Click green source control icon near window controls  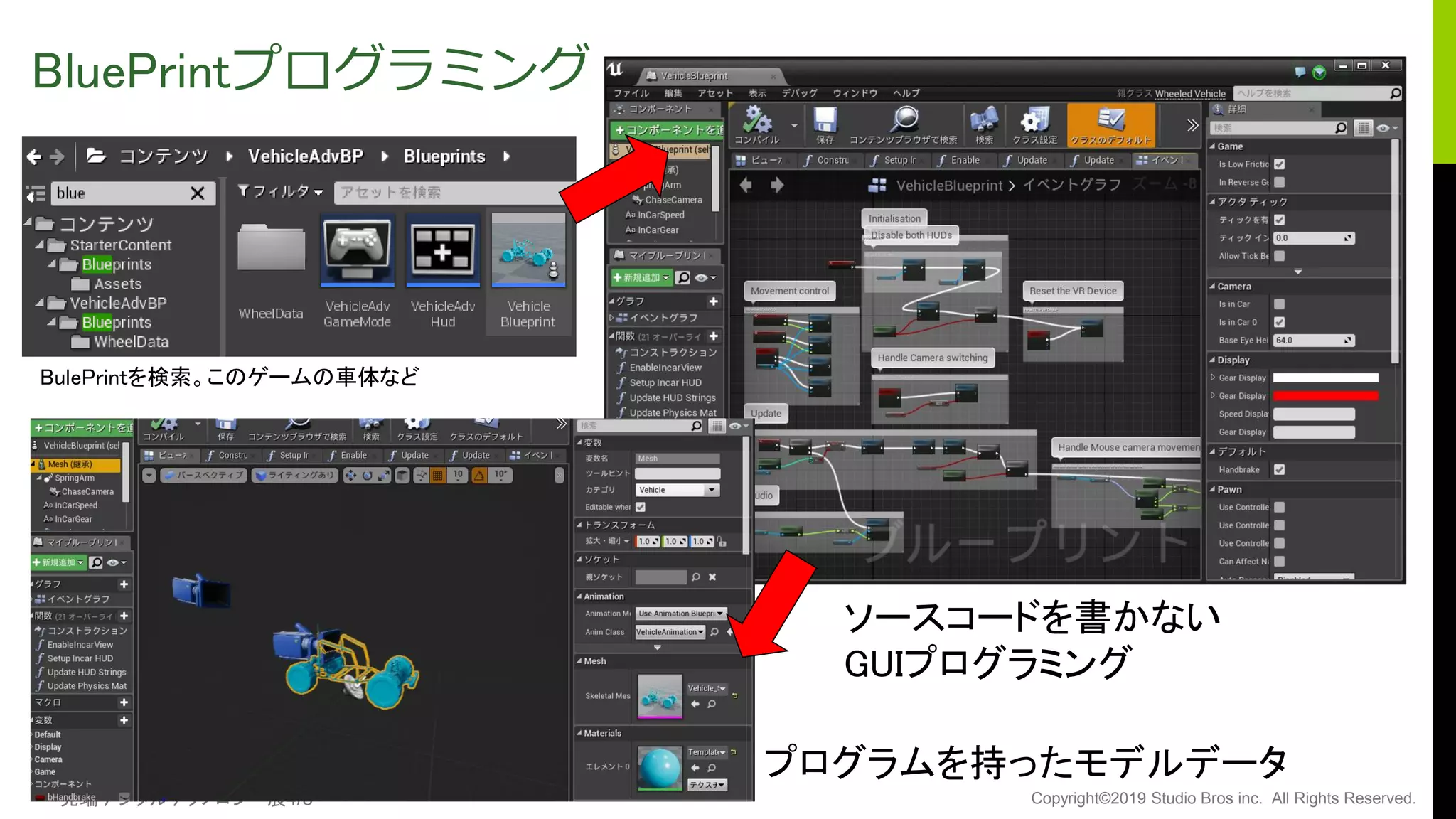1319,73
